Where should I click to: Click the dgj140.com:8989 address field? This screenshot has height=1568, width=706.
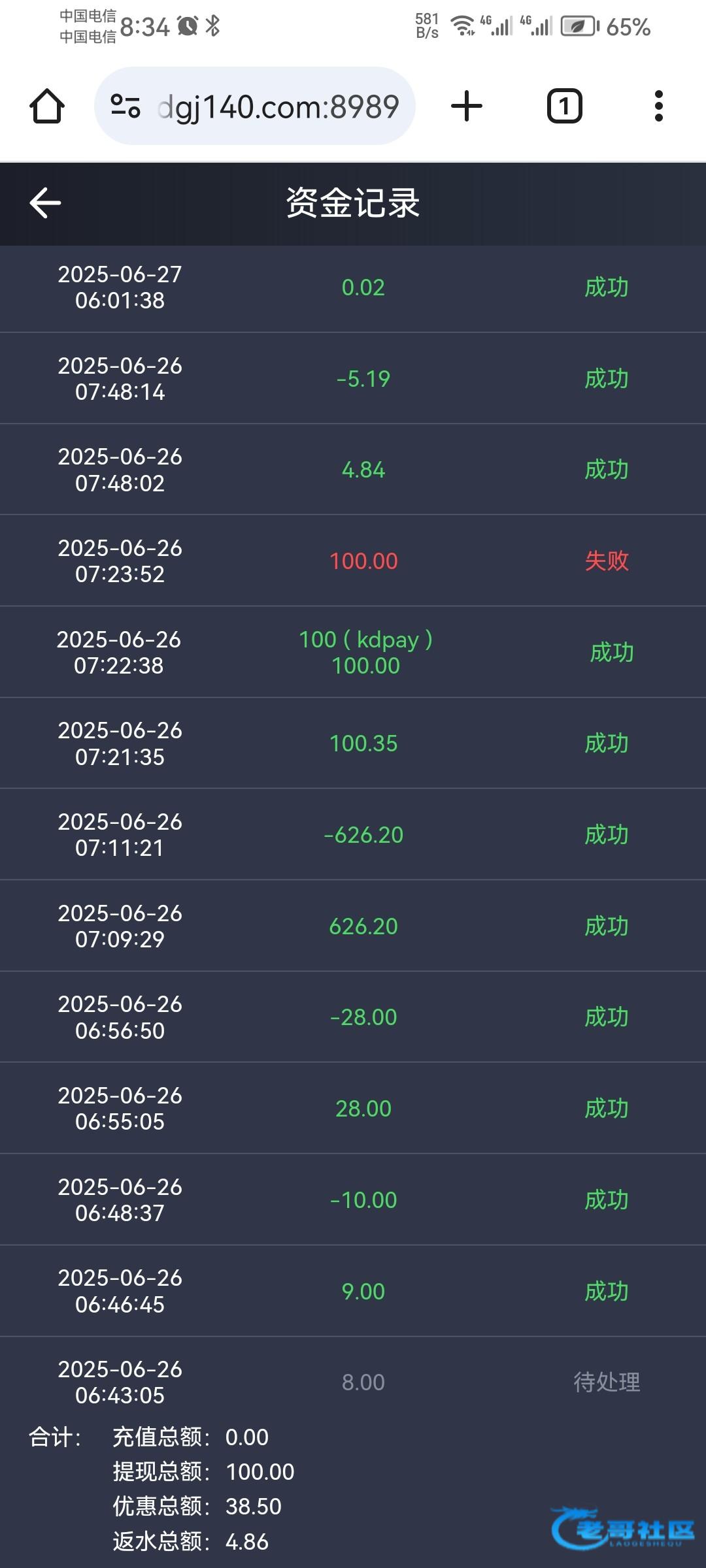click(x=278, y=106)
